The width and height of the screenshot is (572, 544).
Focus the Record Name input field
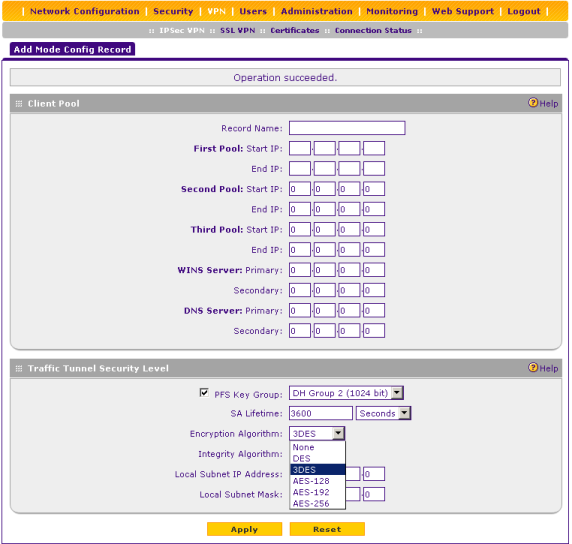point(347,128)
